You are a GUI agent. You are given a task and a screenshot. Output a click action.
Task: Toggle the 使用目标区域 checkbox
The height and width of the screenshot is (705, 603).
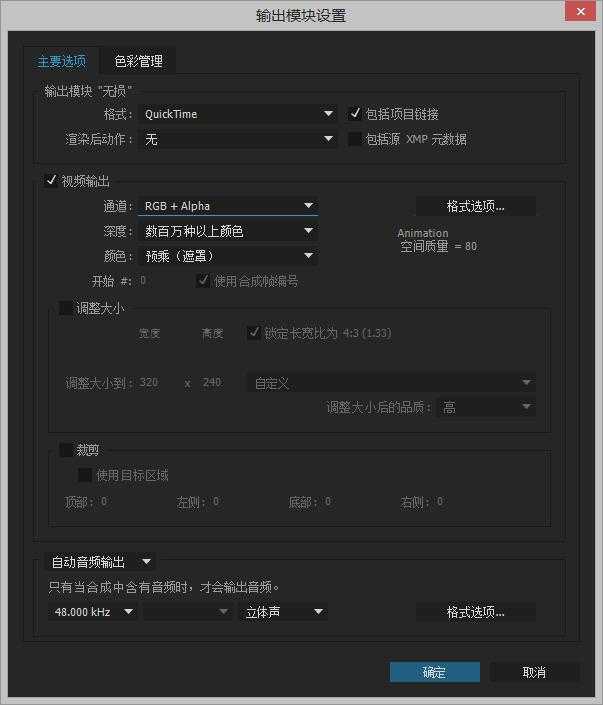click(85, 475)
